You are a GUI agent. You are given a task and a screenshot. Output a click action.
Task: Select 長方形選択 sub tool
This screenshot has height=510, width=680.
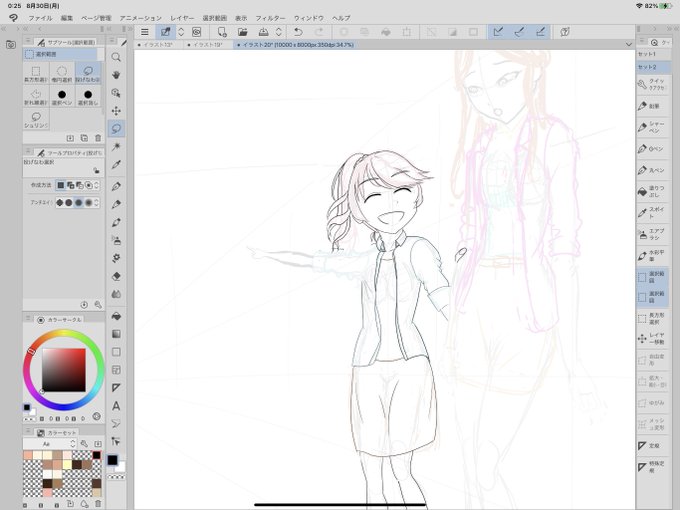pyautogui.click(x=36, y=73)
